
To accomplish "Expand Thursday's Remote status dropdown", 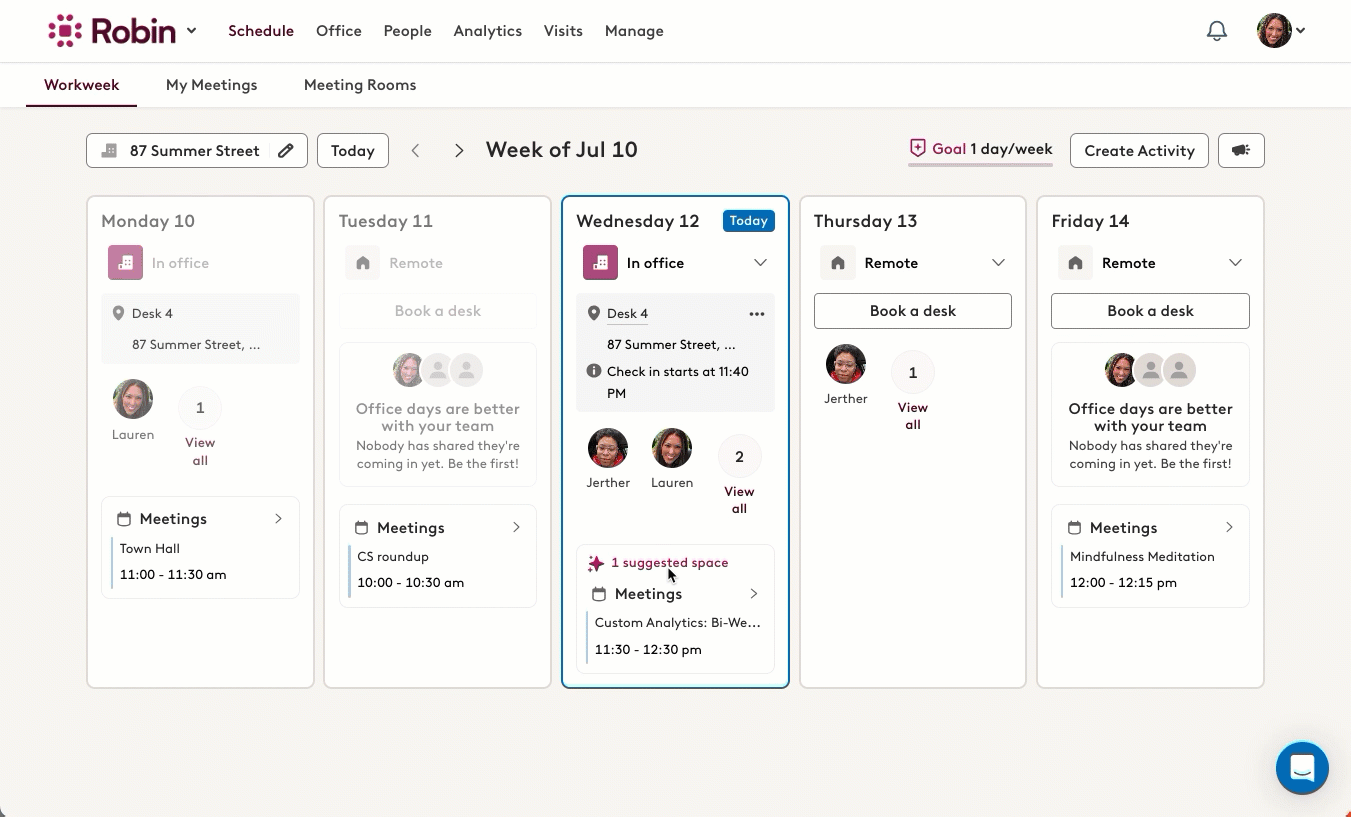I will pos(998,263).
